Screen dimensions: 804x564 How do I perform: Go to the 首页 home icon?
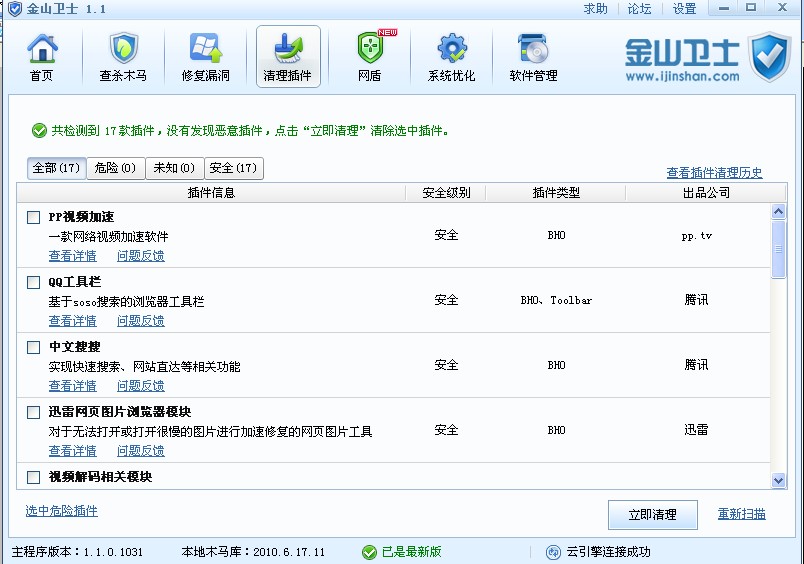tap(42, 56)
